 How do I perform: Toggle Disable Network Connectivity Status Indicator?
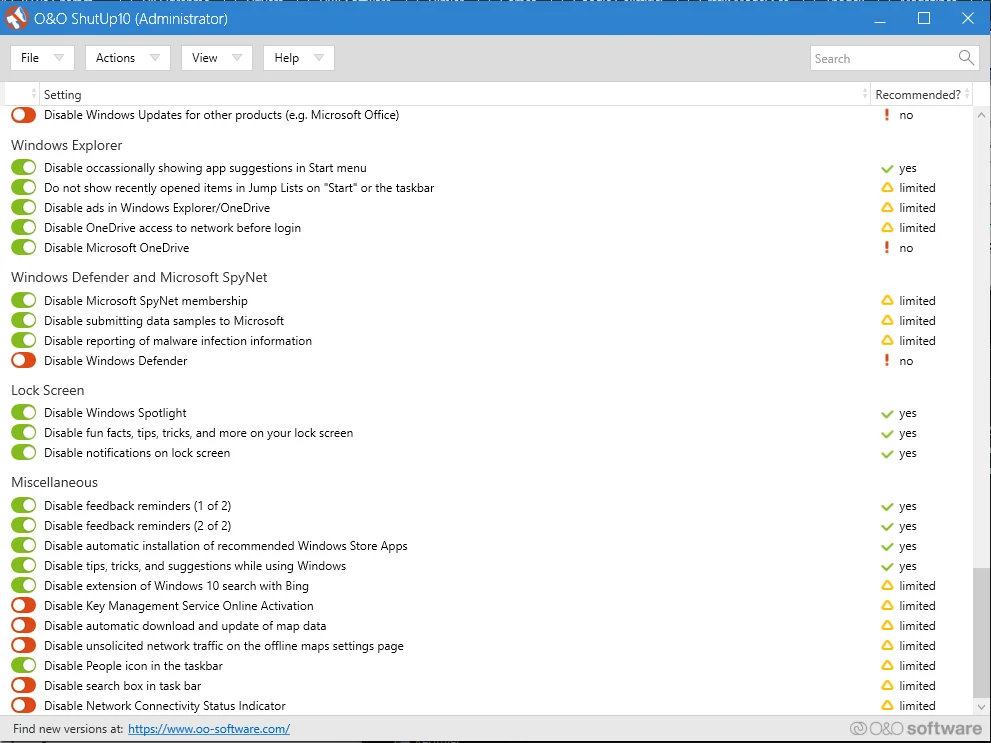(23, 705)
